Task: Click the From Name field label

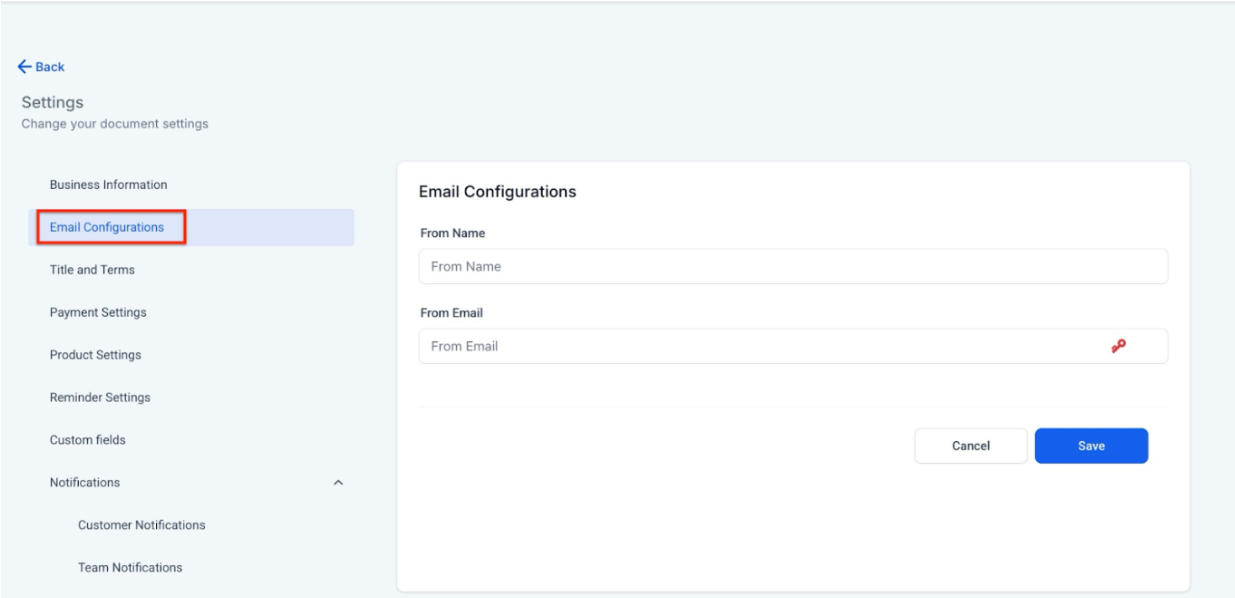Action: point(452,233)
